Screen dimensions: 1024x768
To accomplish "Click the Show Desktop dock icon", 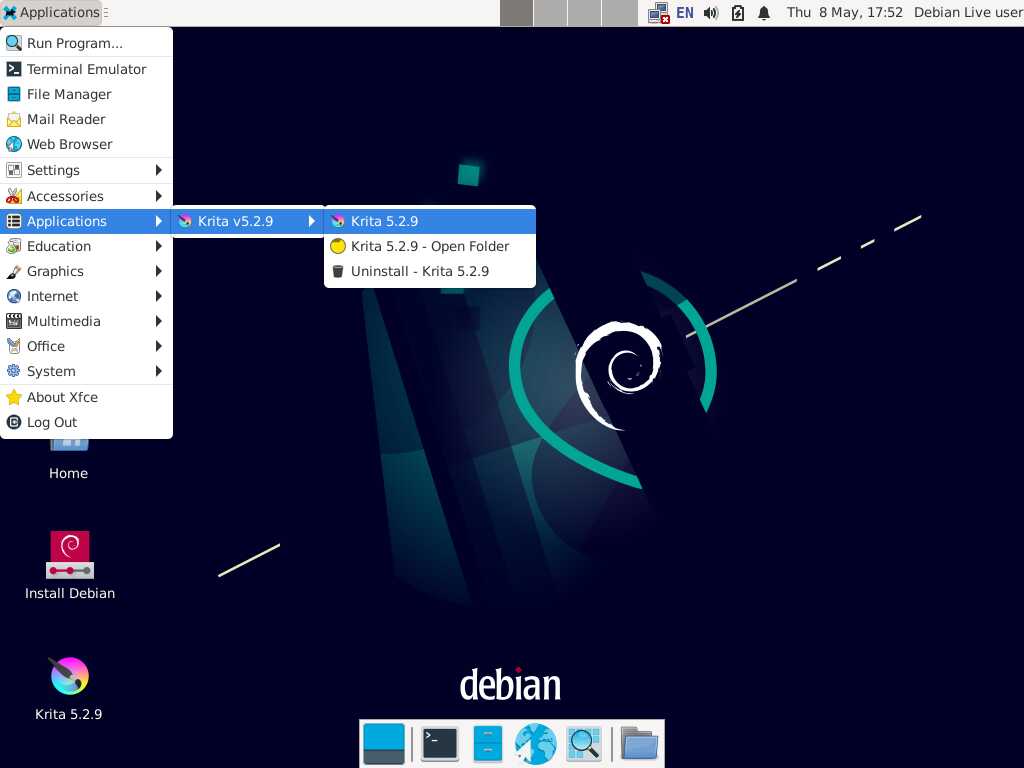I will [x=384, y=743].
